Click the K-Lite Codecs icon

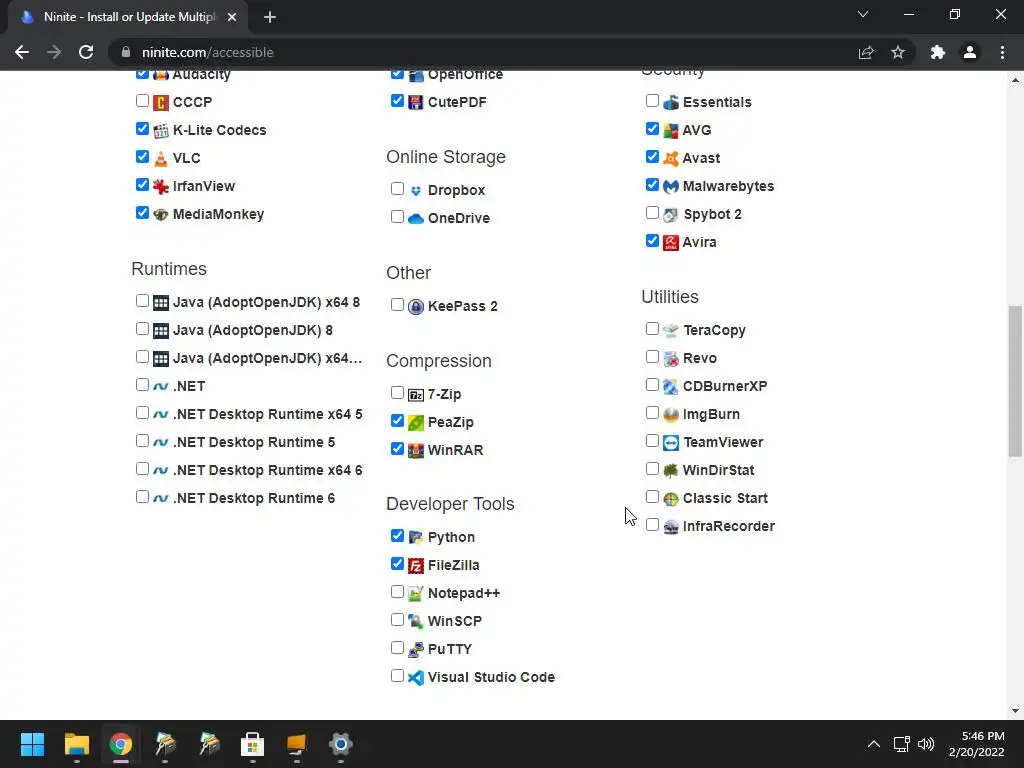point(161,131)
